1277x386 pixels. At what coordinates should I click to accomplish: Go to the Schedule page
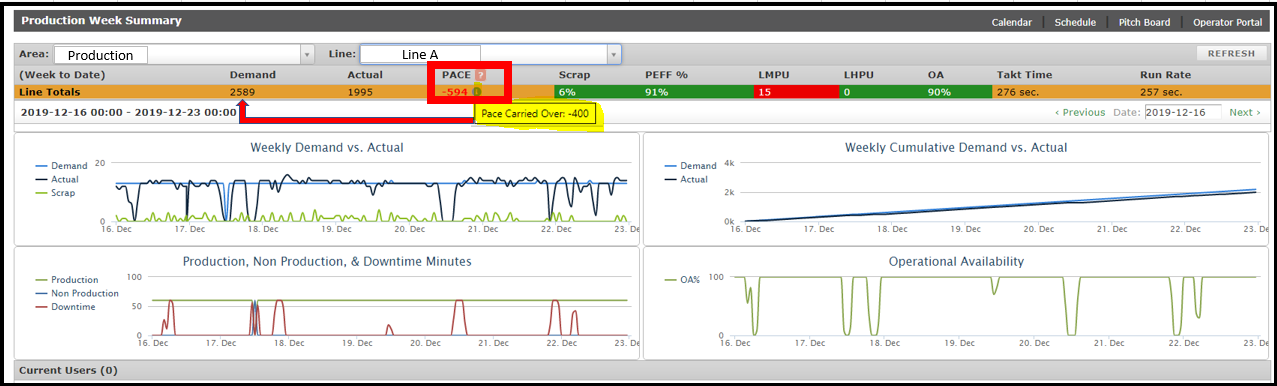(1075, 22)
